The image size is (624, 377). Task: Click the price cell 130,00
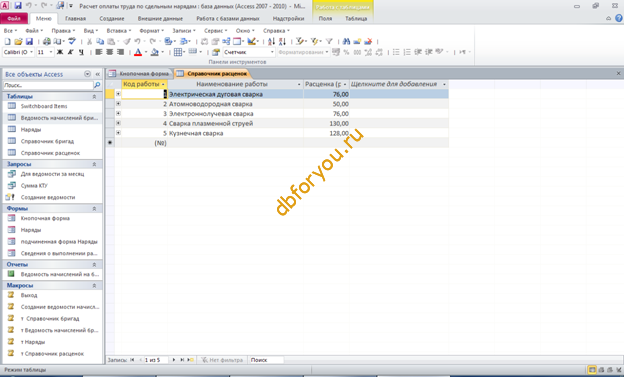click(327, 123)
